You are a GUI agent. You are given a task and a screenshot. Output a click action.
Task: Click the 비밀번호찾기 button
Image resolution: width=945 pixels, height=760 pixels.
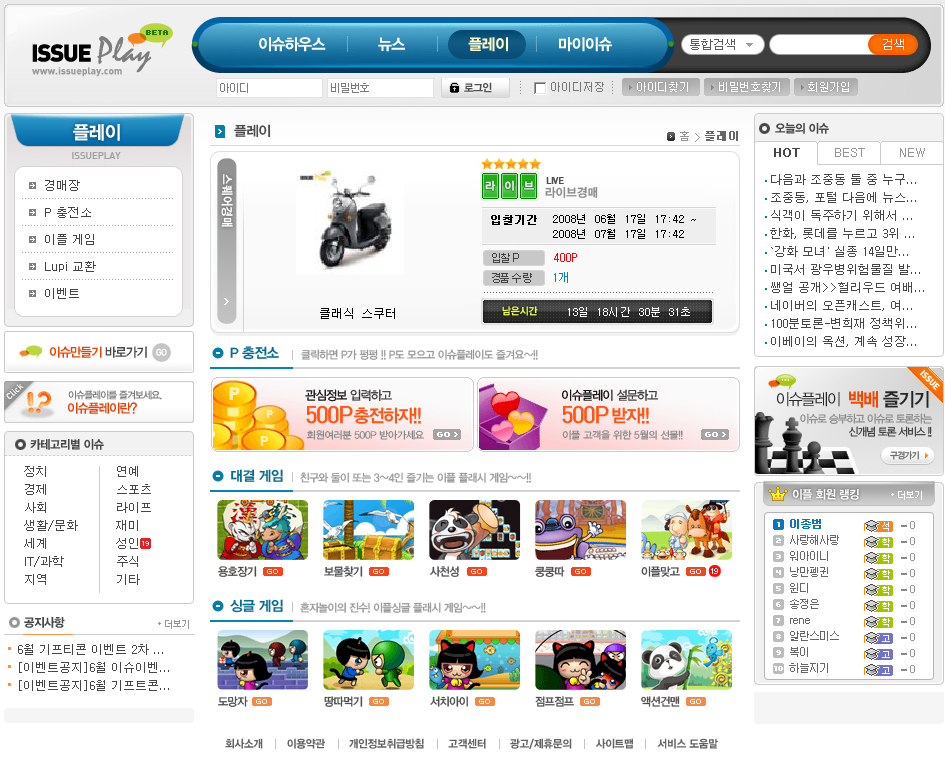pyautogui.click(x=746, y=87)
